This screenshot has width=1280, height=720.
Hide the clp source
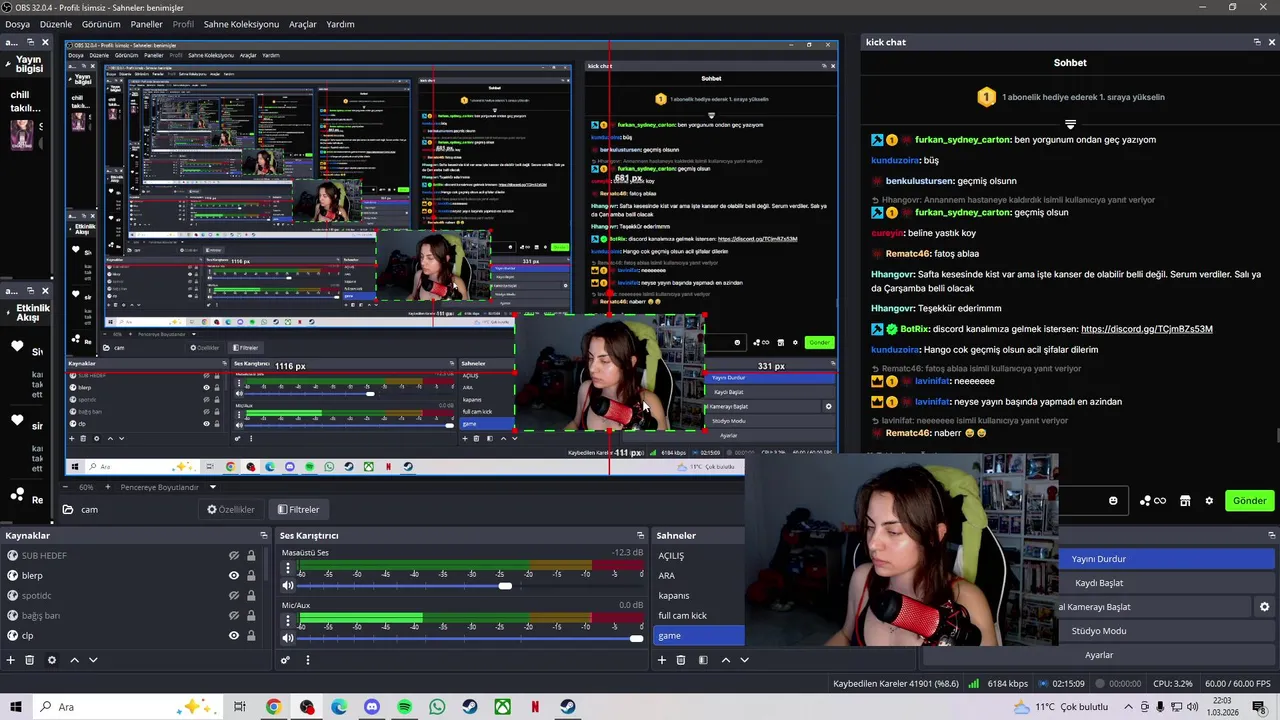point(234,636)
